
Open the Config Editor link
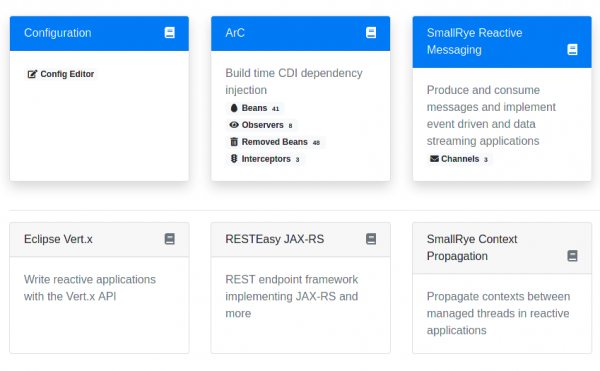click(x=60, y=74)
